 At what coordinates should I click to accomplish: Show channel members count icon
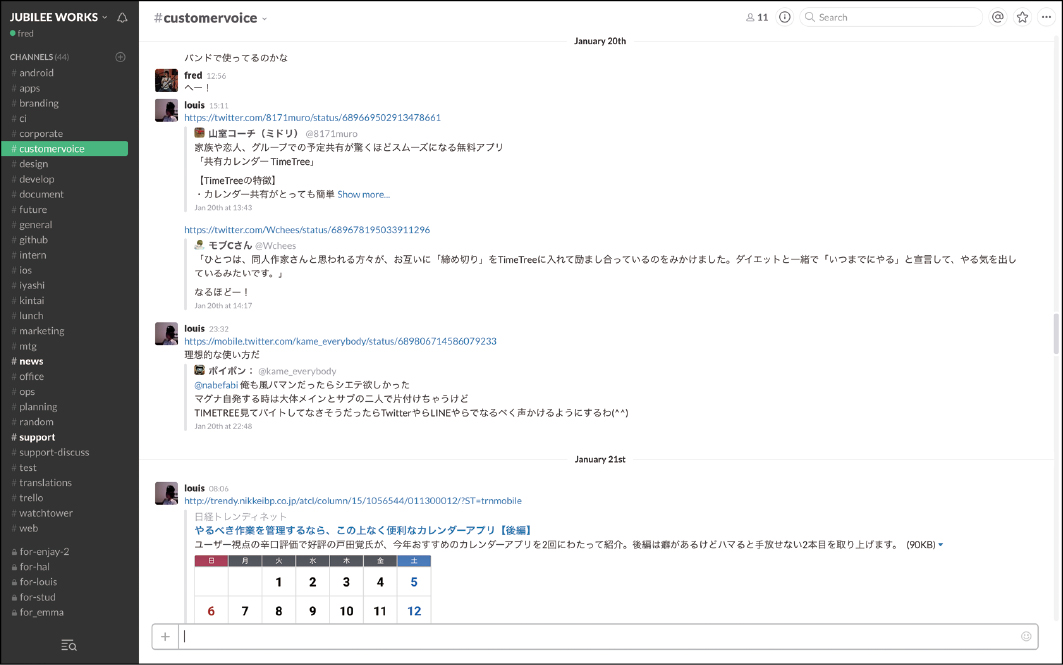[757, 18]
